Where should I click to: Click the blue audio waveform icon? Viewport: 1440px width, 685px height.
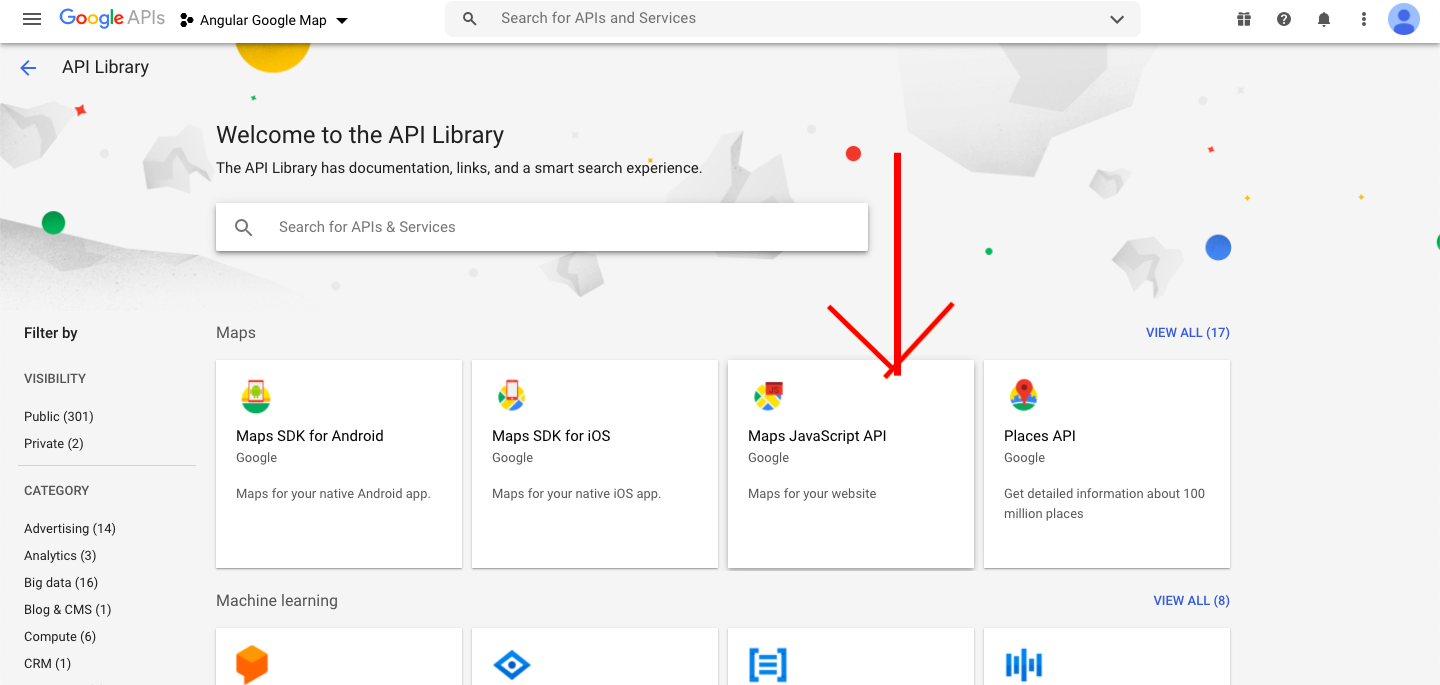tap(1024, 664)
